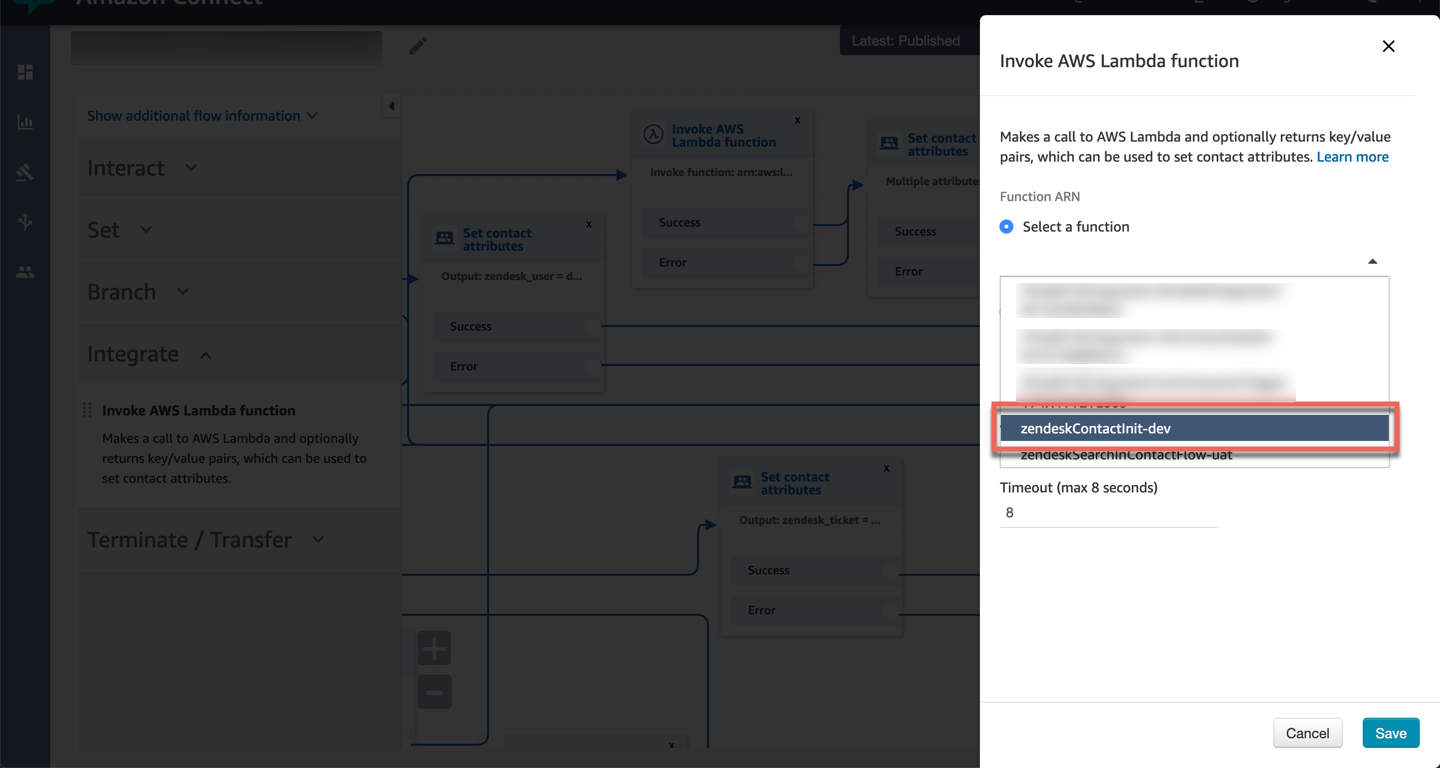Screen dimensions: 1440x768
Task: Click the Lambda icon on the Invoke block
Action: [x=653, y=135]
